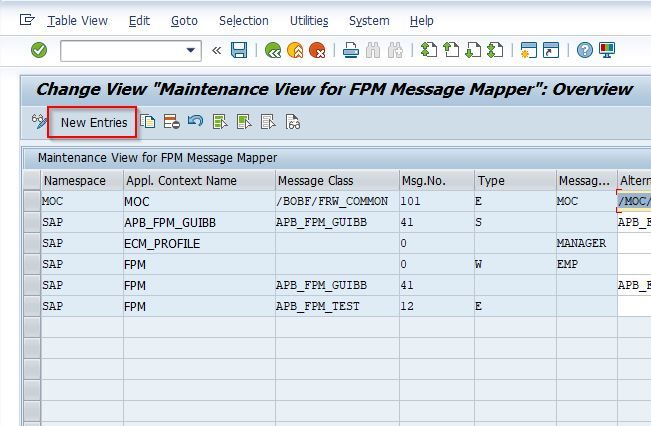Viewport: 651px width, 426px height.
Task: Click the Print icon
Action: coord(351,51)
